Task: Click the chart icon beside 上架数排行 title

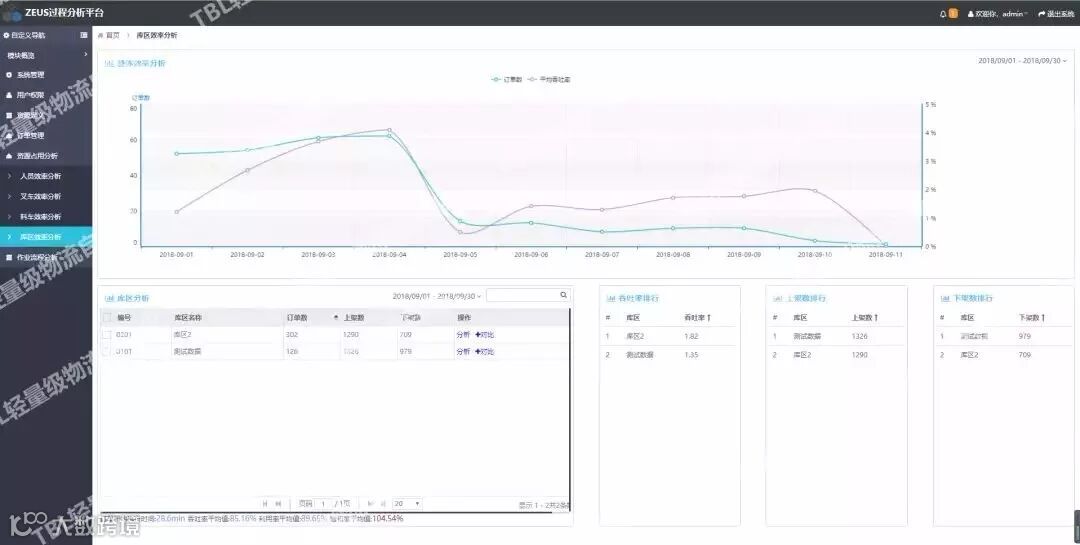Action: [x=778, y=298]
